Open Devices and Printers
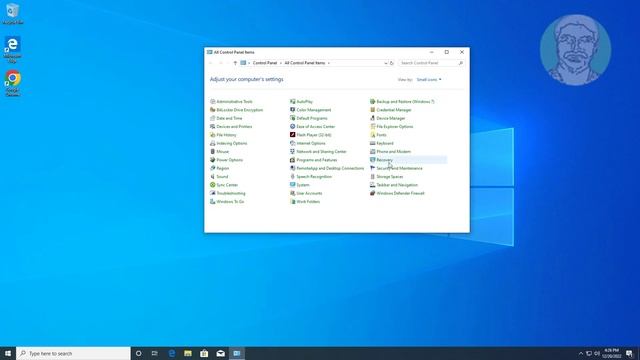The width and height of the screenshot is (640, 360). click(231, 127)
